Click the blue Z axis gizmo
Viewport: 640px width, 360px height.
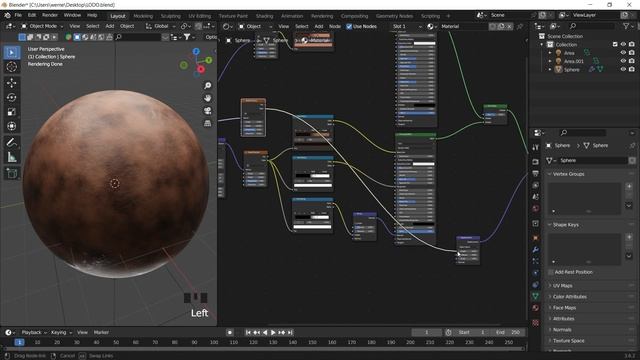pyautogui.click(x=196, y=51)
